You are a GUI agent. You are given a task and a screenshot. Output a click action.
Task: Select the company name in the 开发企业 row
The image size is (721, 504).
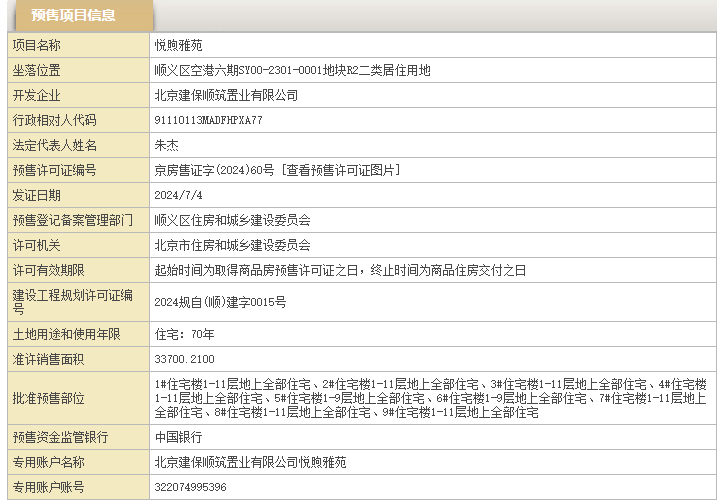coord(226,95)
